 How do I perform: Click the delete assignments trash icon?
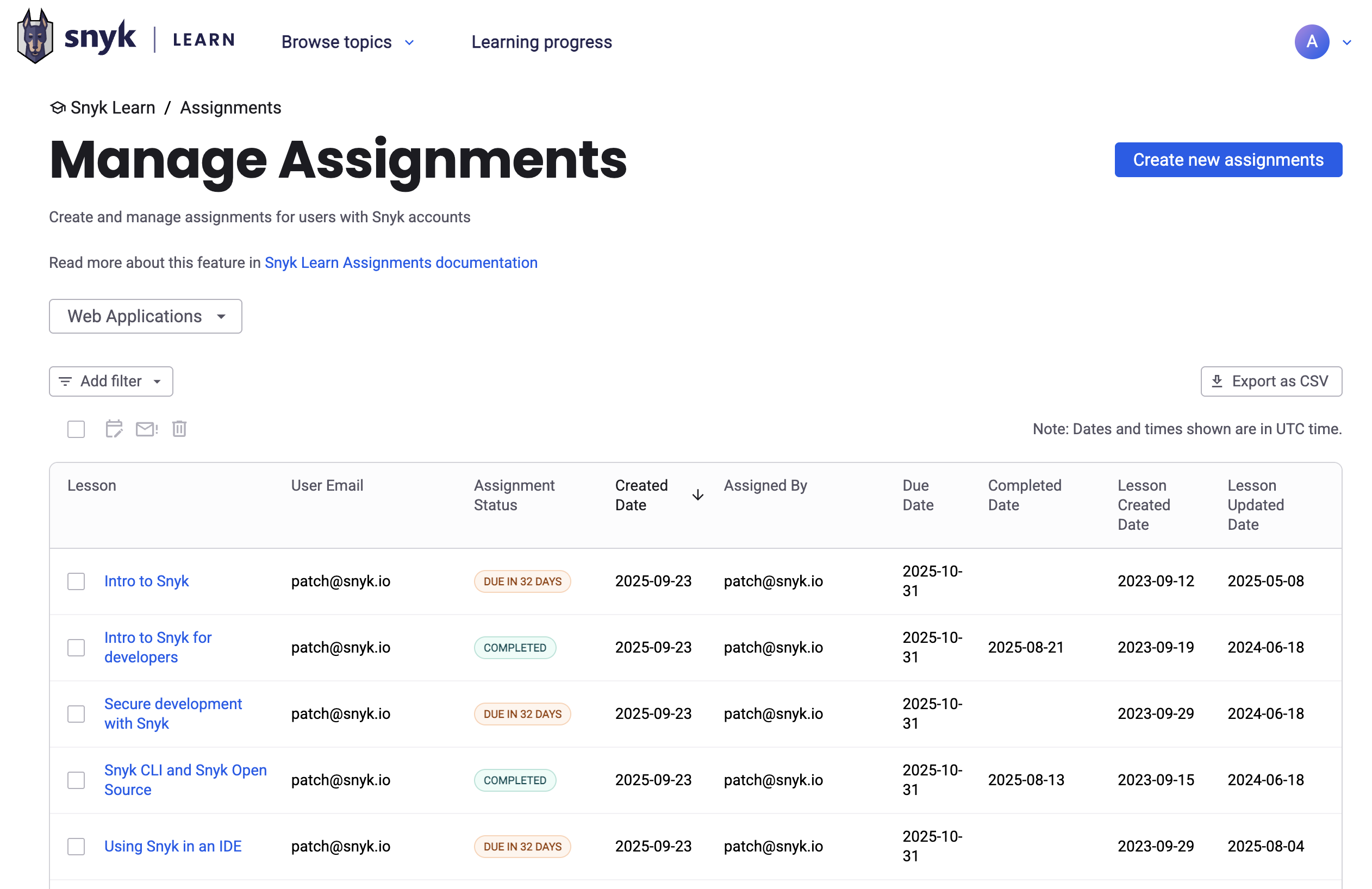[179, 429]
